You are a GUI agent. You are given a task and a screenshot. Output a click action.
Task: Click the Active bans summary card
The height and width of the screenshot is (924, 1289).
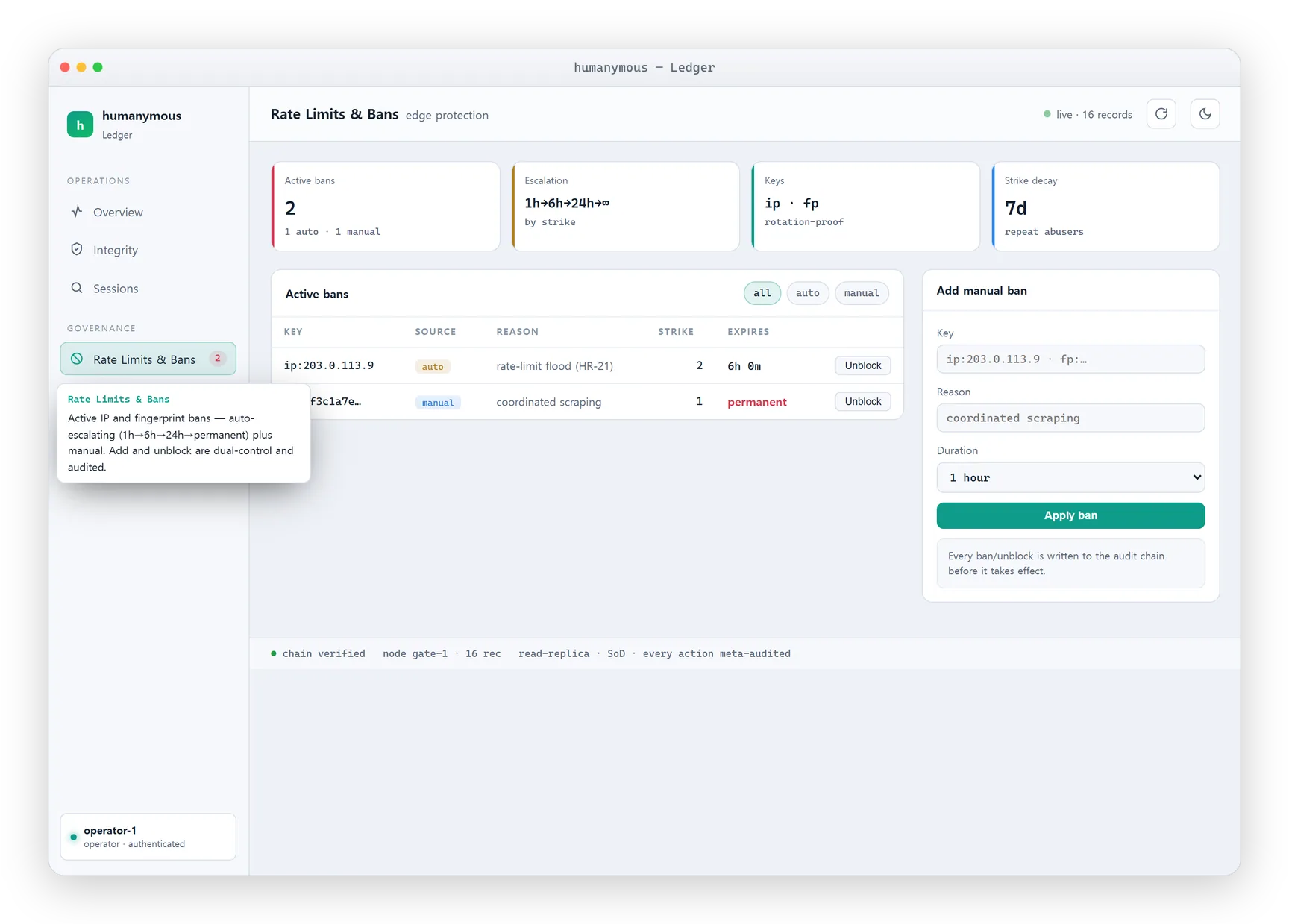(x=386, y=207)
